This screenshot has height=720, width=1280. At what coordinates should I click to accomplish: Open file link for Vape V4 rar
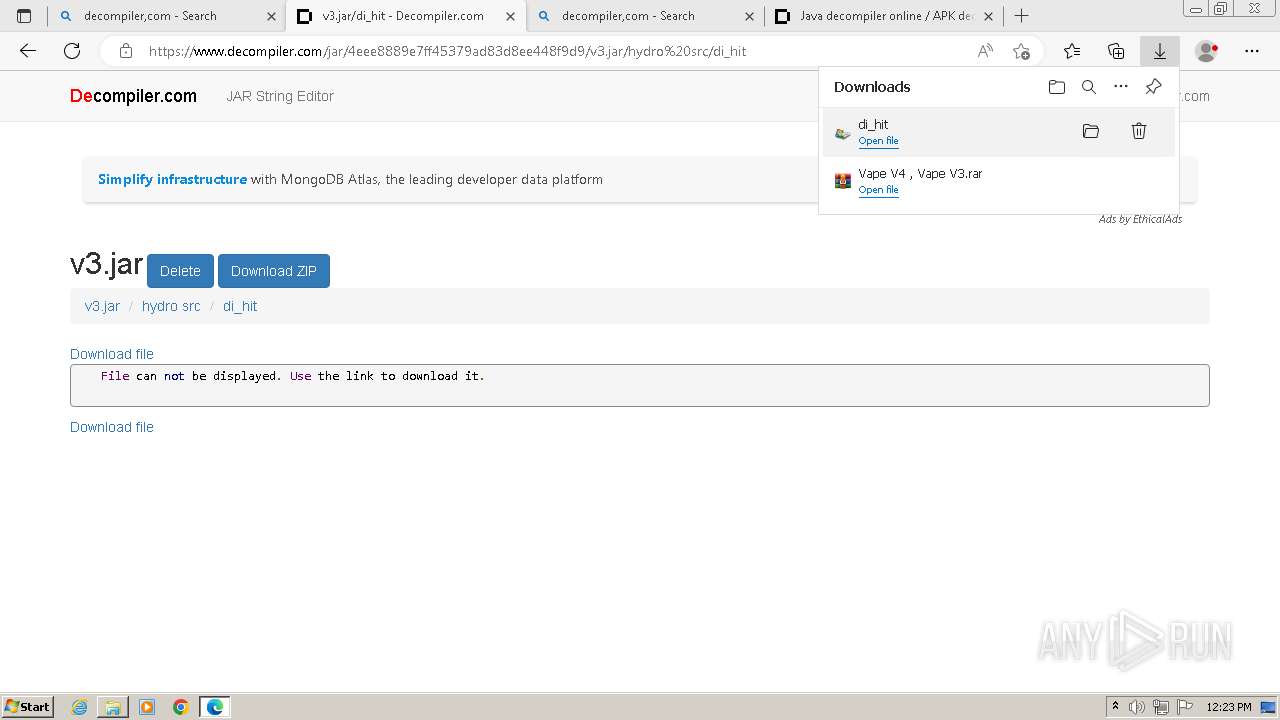878,190
